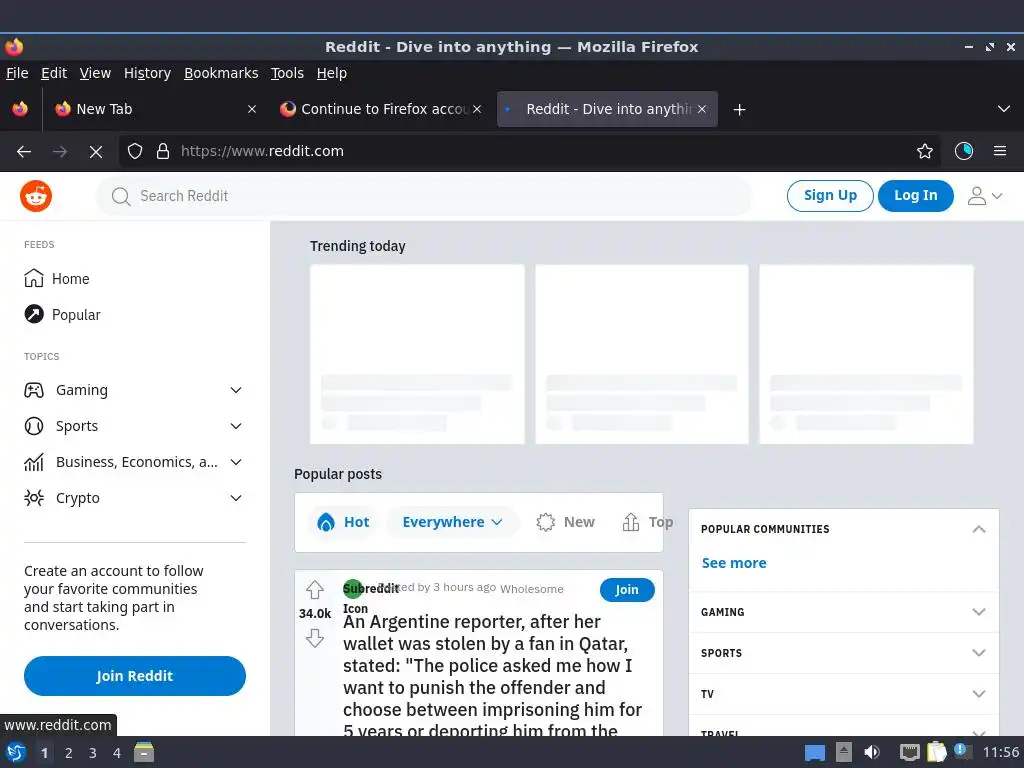
Task: Upvote the Argentine reporter post
Action: pyautogui.click(x=315, y=590)
